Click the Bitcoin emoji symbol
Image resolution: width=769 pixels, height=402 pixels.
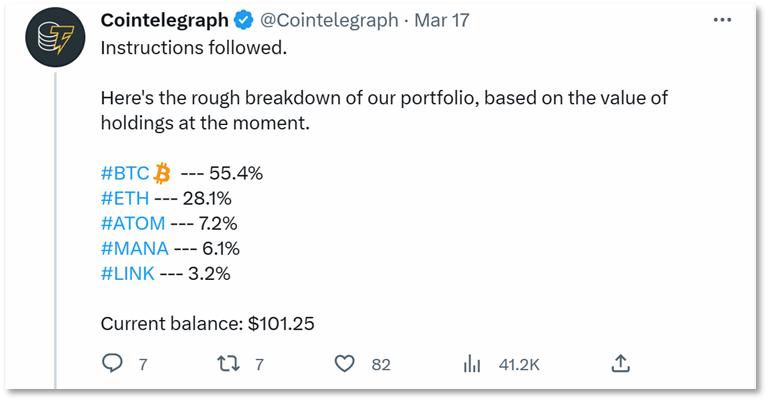[162, 174]
